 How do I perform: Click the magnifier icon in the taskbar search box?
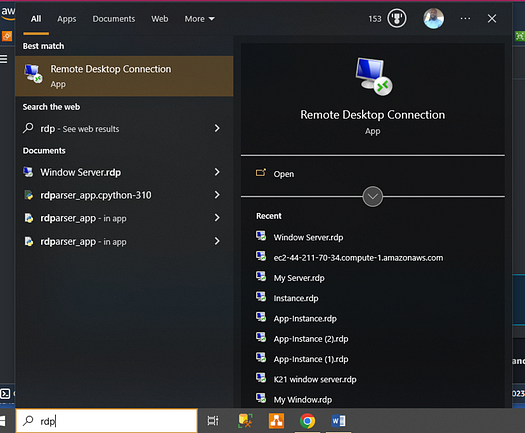coord(28,420)
